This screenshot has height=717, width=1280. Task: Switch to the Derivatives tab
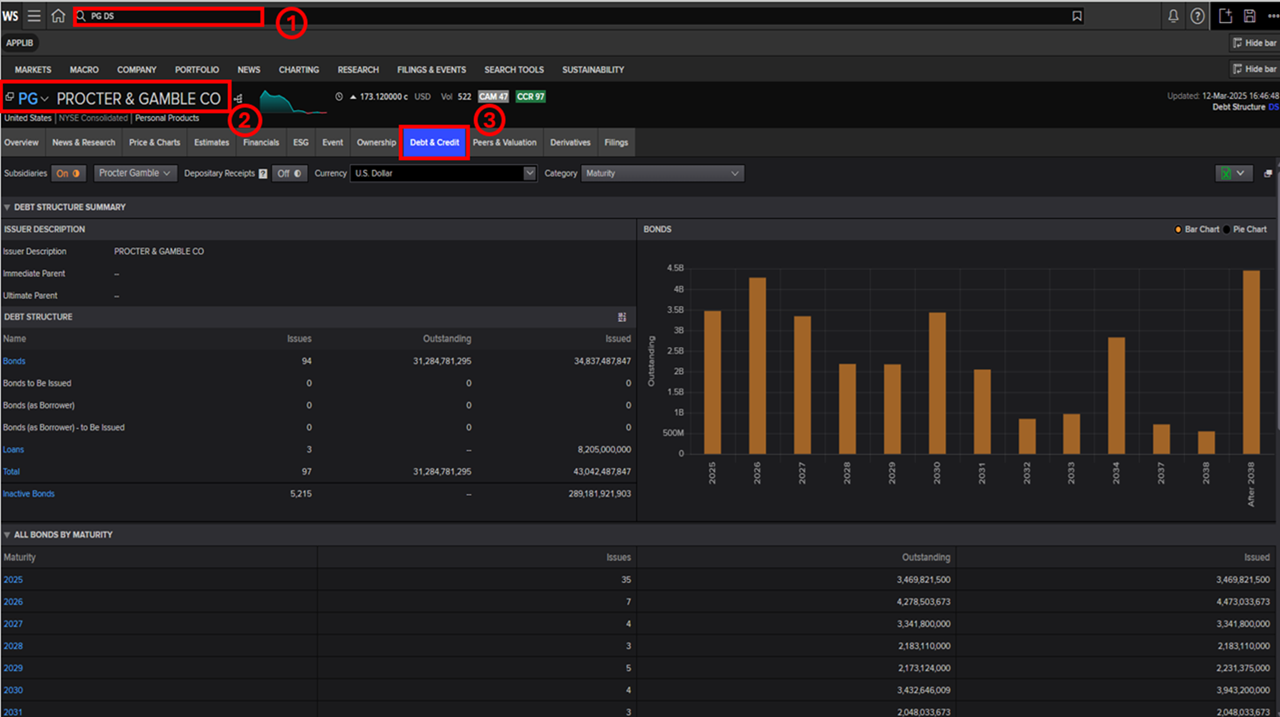click(570, 142)
